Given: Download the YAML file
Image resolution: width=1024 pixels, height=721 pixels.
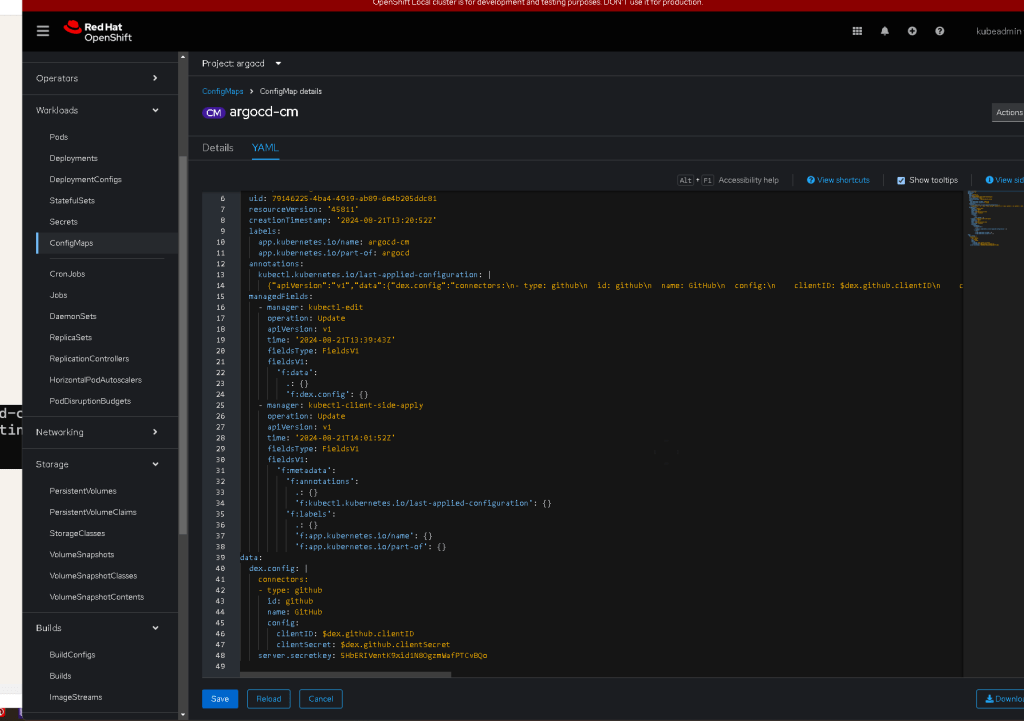Looking at the screenshot, I should click(1000, 699).
